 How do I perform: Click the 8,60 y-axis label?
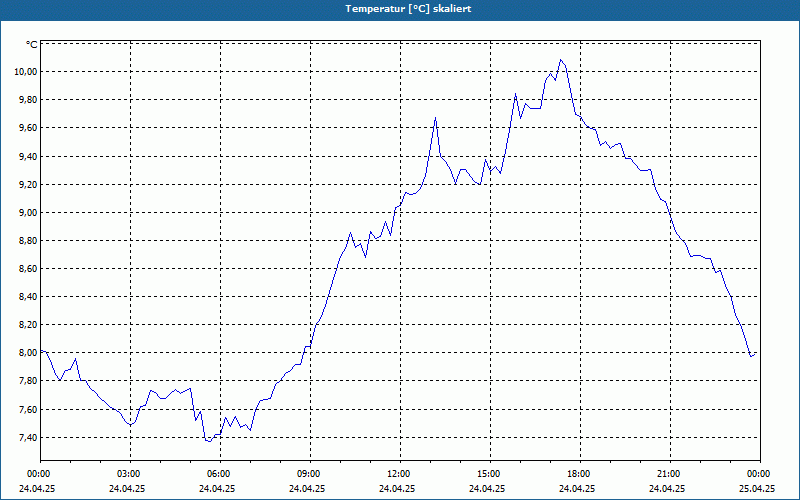(x=28, y=268)
